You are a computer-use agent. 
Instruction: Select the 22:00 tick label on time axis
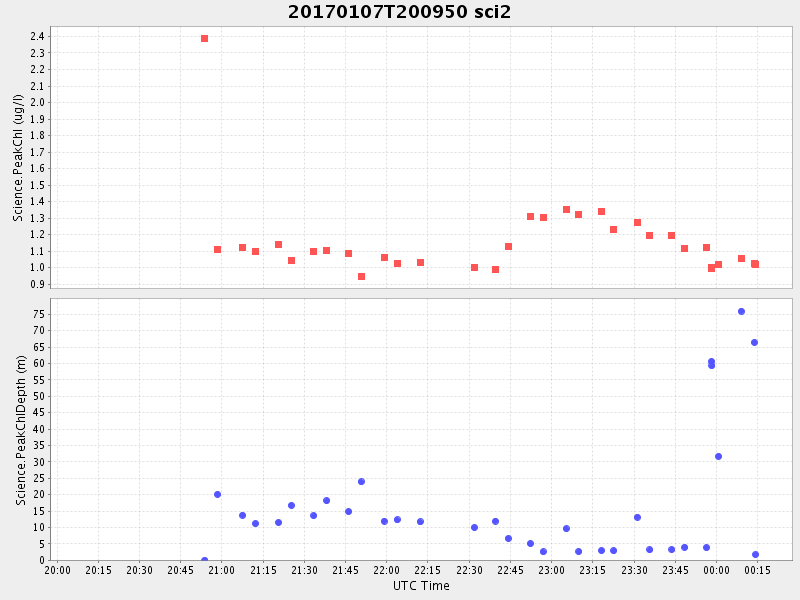point(386,570)
